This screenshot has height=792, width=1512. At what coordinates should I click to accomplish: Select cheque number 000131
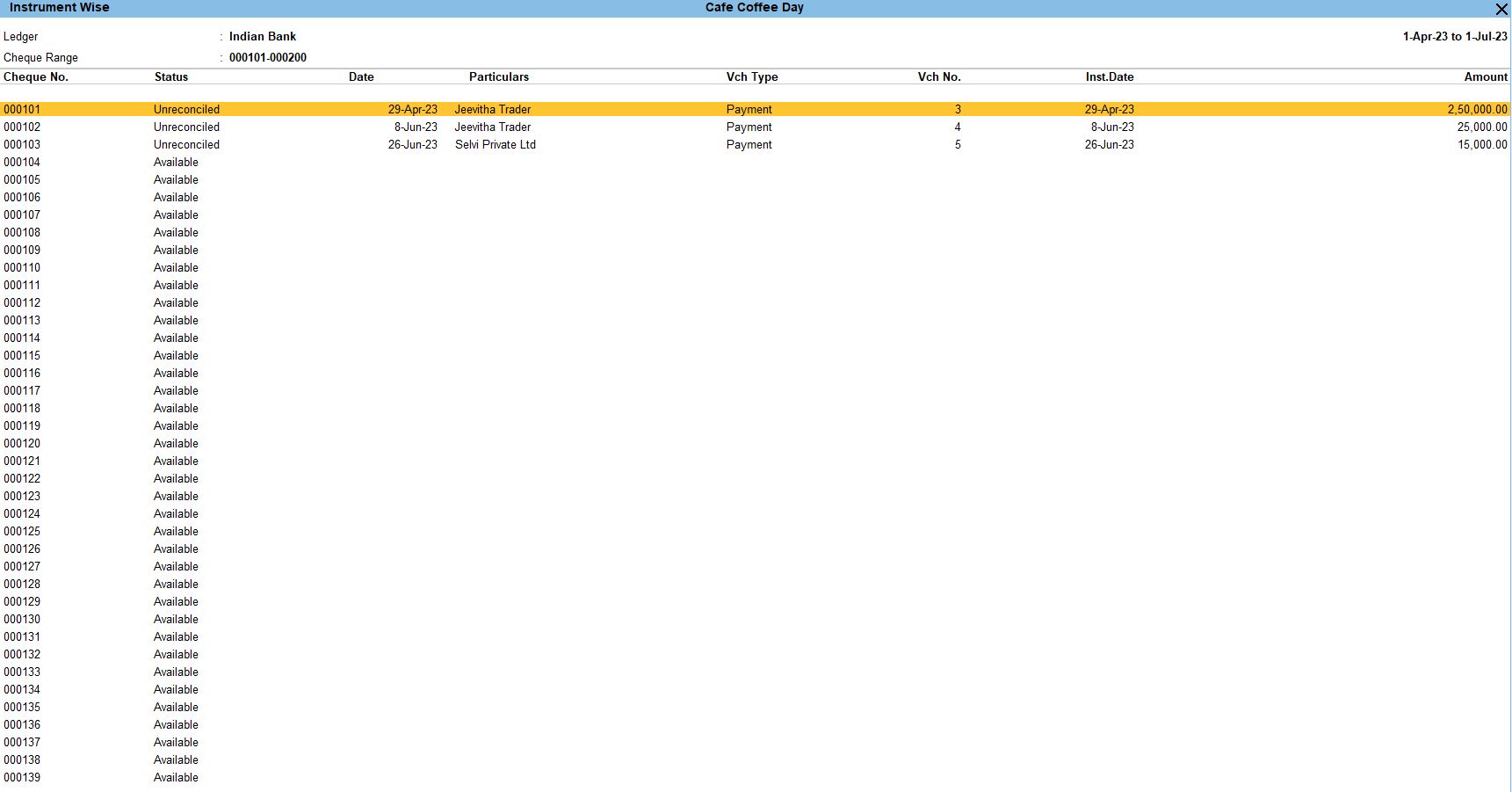(x=22, y=636)
